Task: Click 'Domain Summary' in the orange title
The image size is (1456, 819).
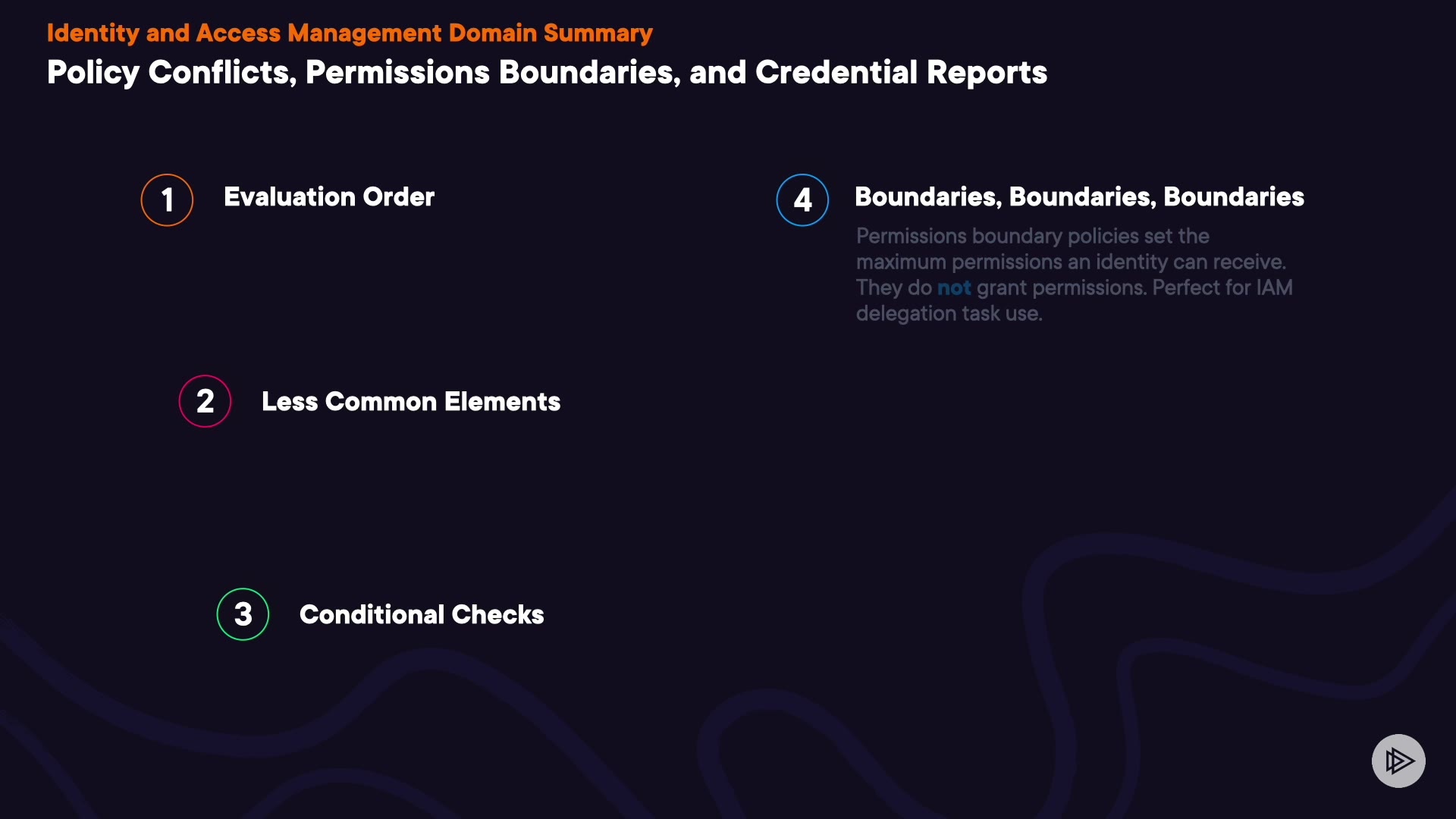Action: tap(551, 33)
